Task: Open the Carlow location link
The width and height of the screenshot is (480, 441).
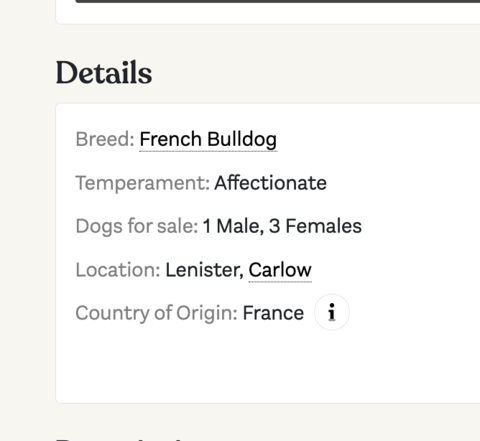Action: pyautogui.click(x=280, y=270)
